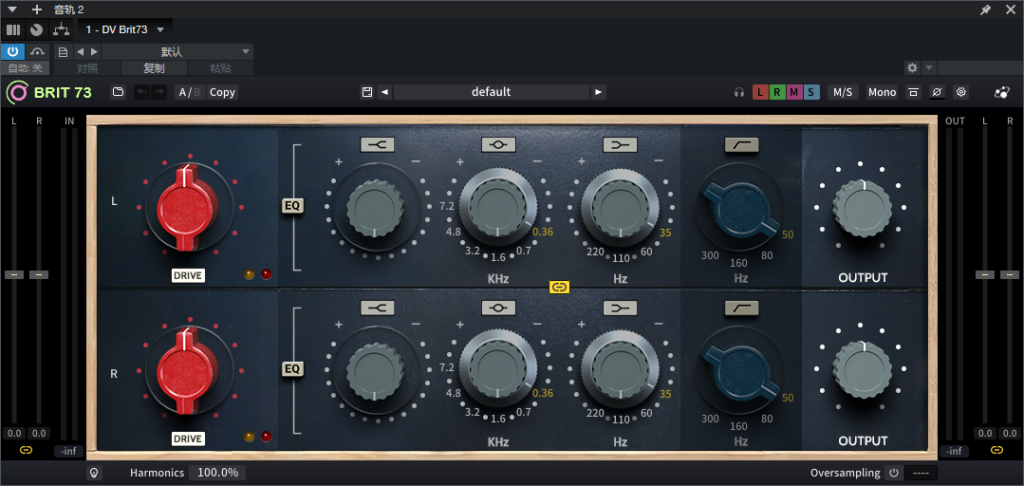1024x486 pixels.
Task: Click the R channel EQ button
Action: pos(293,369)
